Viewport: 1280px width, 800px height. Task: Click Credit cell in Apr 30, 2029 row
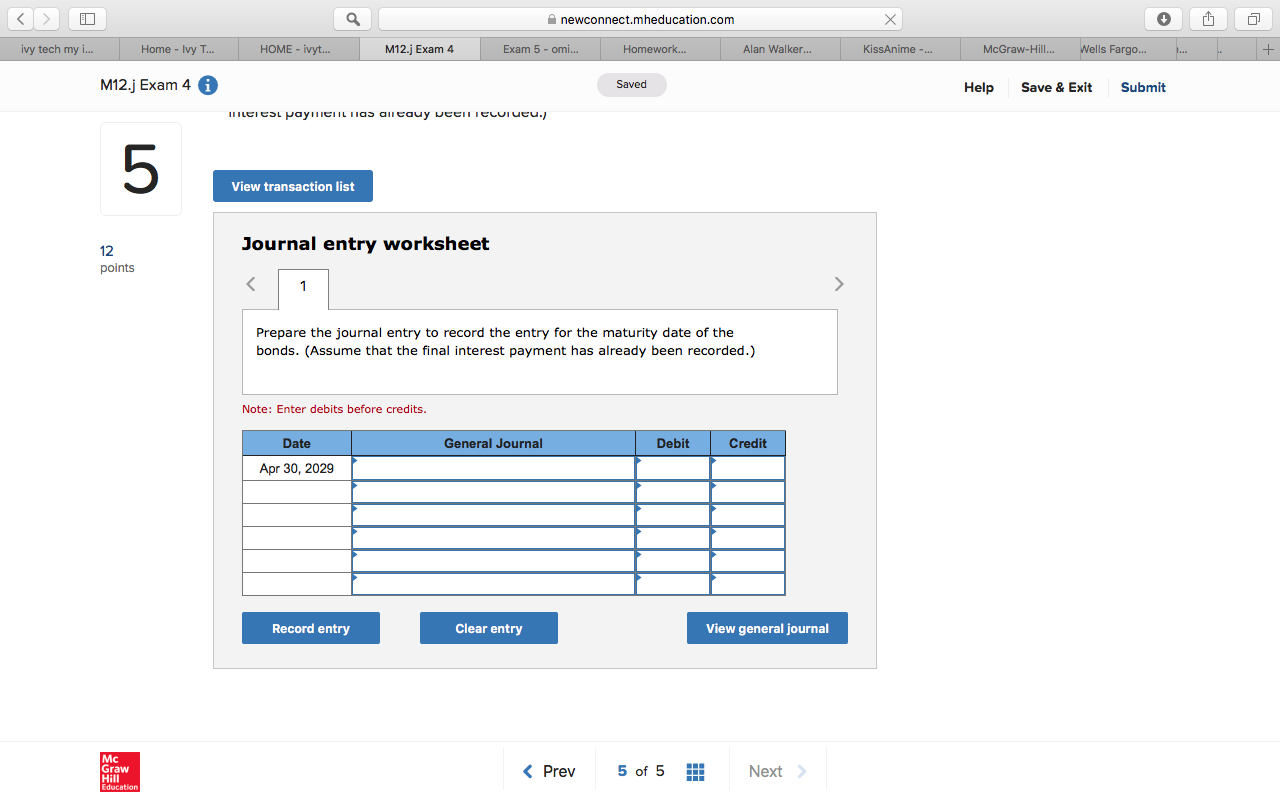(748, 468)
